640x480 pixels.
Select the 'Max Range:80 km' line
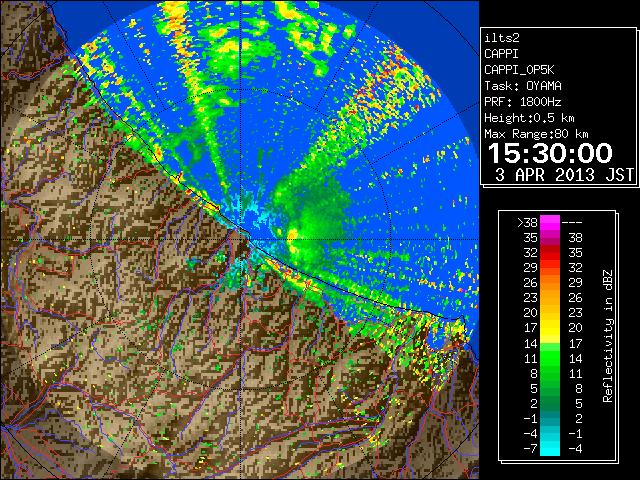click(536, 134)
